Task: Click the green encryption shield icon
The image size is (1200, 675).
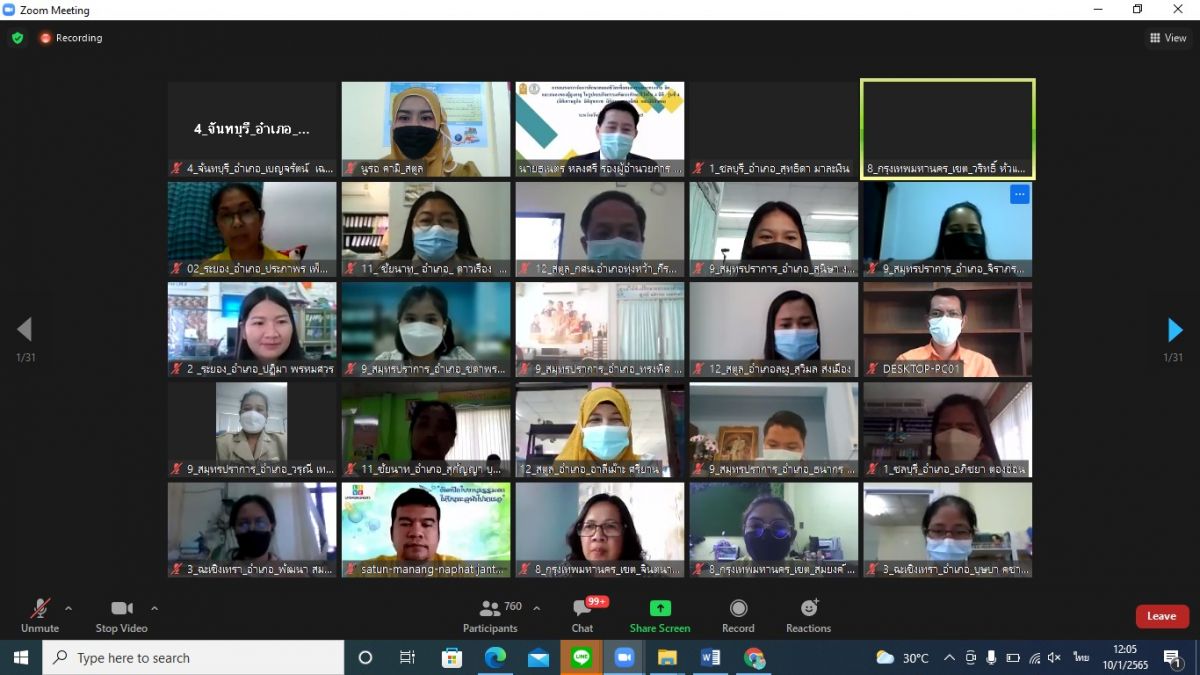Action: coord(17,38)
